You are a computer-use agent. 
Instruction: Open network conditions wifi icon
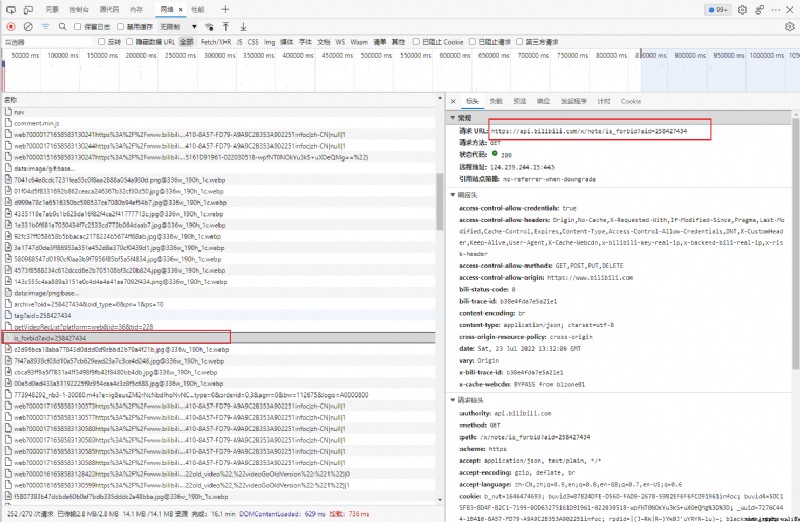pyautogui.click(x=209, y=27)
